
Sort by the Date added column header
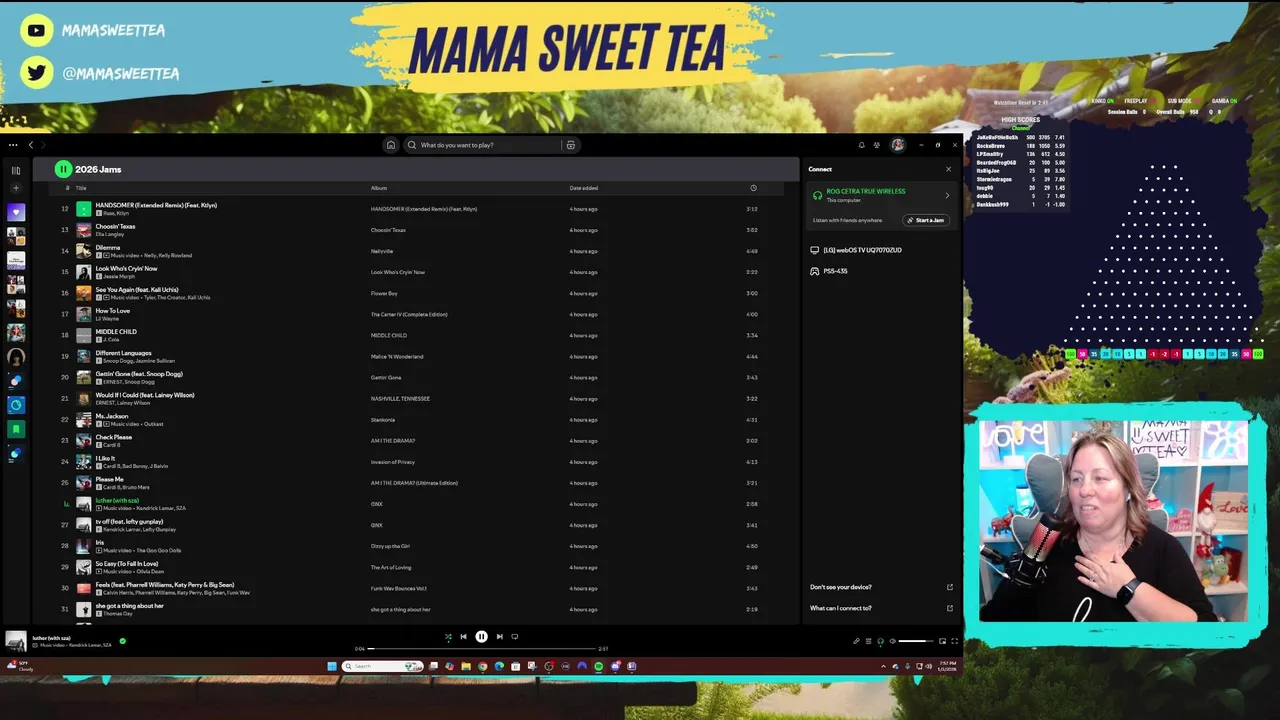point(584,188)
